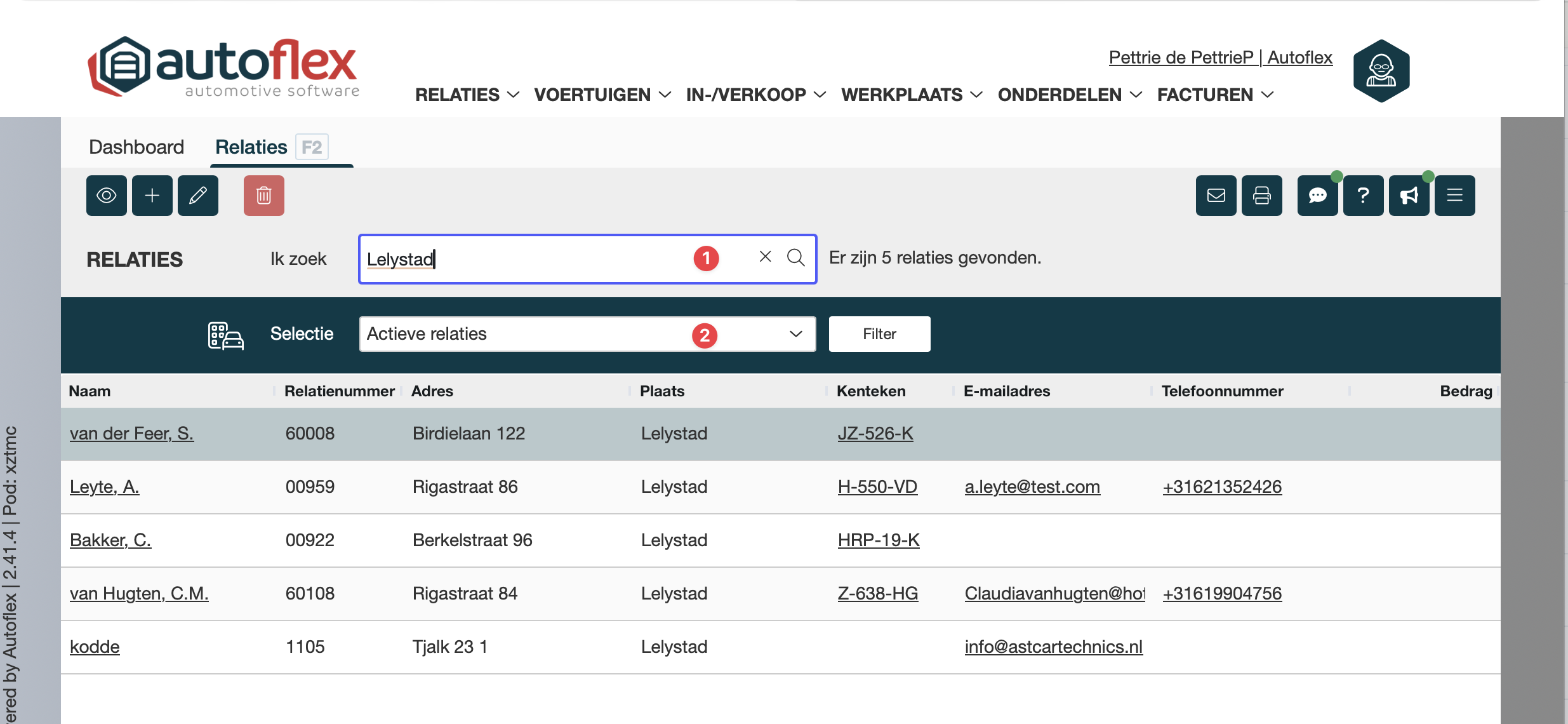Open the chat bubble icon
Image resolution: width=1568 pixels, height=724 pixels.
point(1318,196)
